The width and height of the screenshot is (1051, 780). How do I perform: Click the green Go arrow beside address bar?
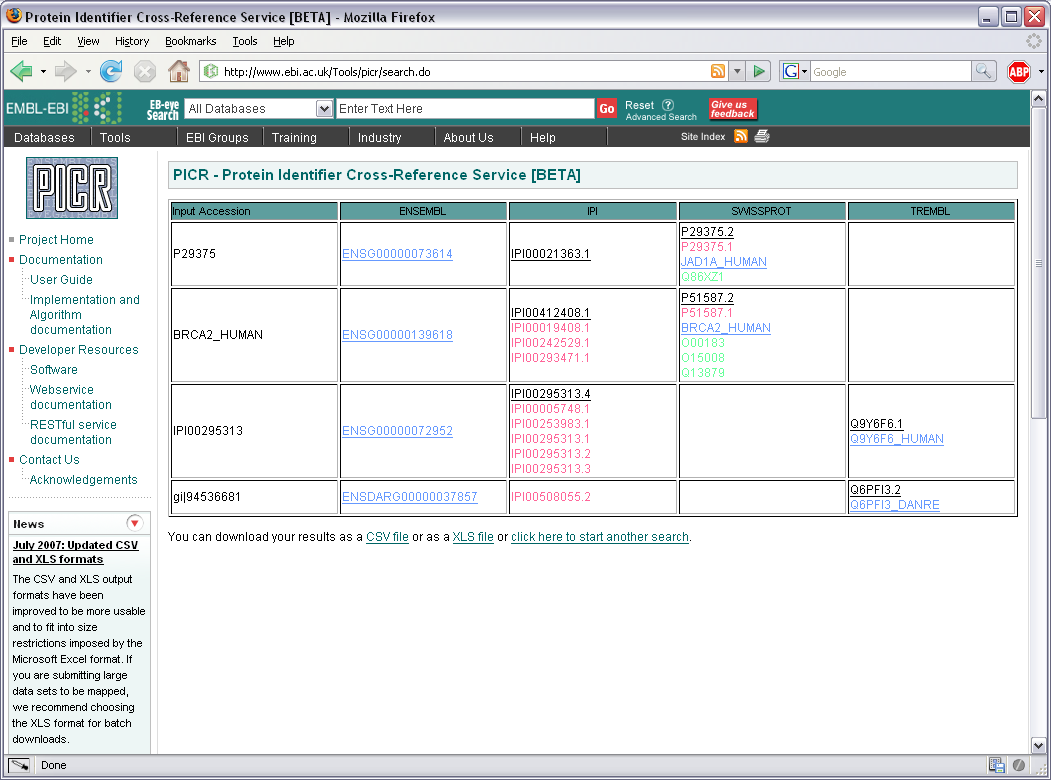(759, 71)
